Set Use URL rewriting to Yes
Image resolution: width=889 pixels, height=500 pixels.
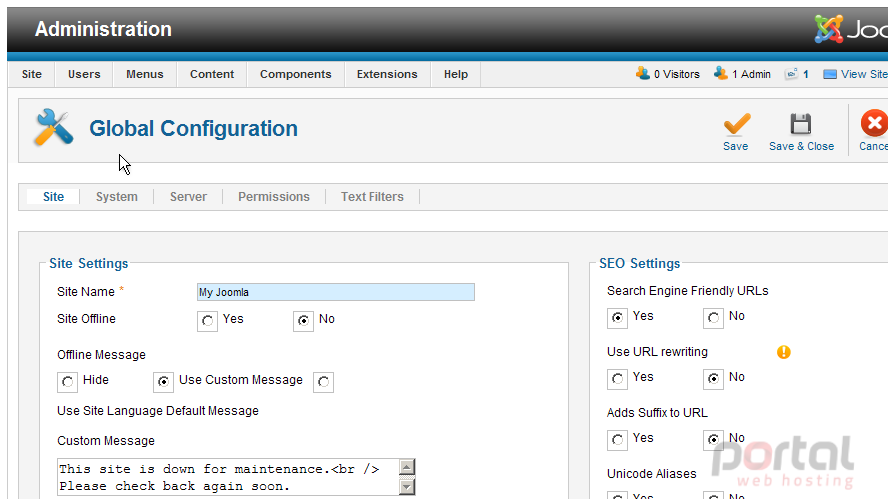(x=617, y=379)
